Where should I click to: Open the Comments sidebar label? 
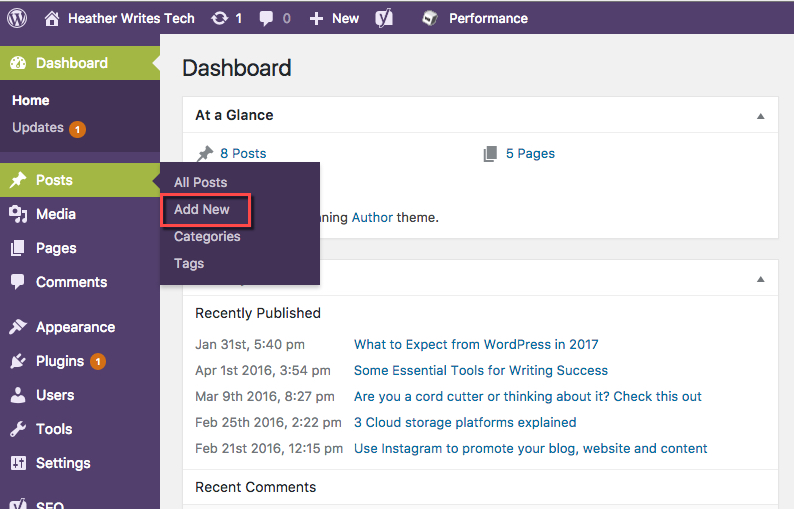tap(71, 282)
